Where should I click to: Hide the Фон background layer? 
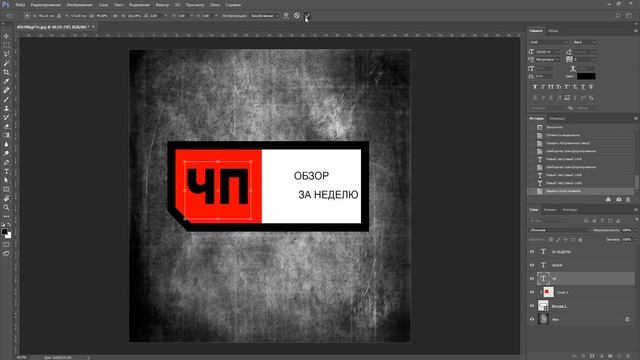(x=532, y=319)
